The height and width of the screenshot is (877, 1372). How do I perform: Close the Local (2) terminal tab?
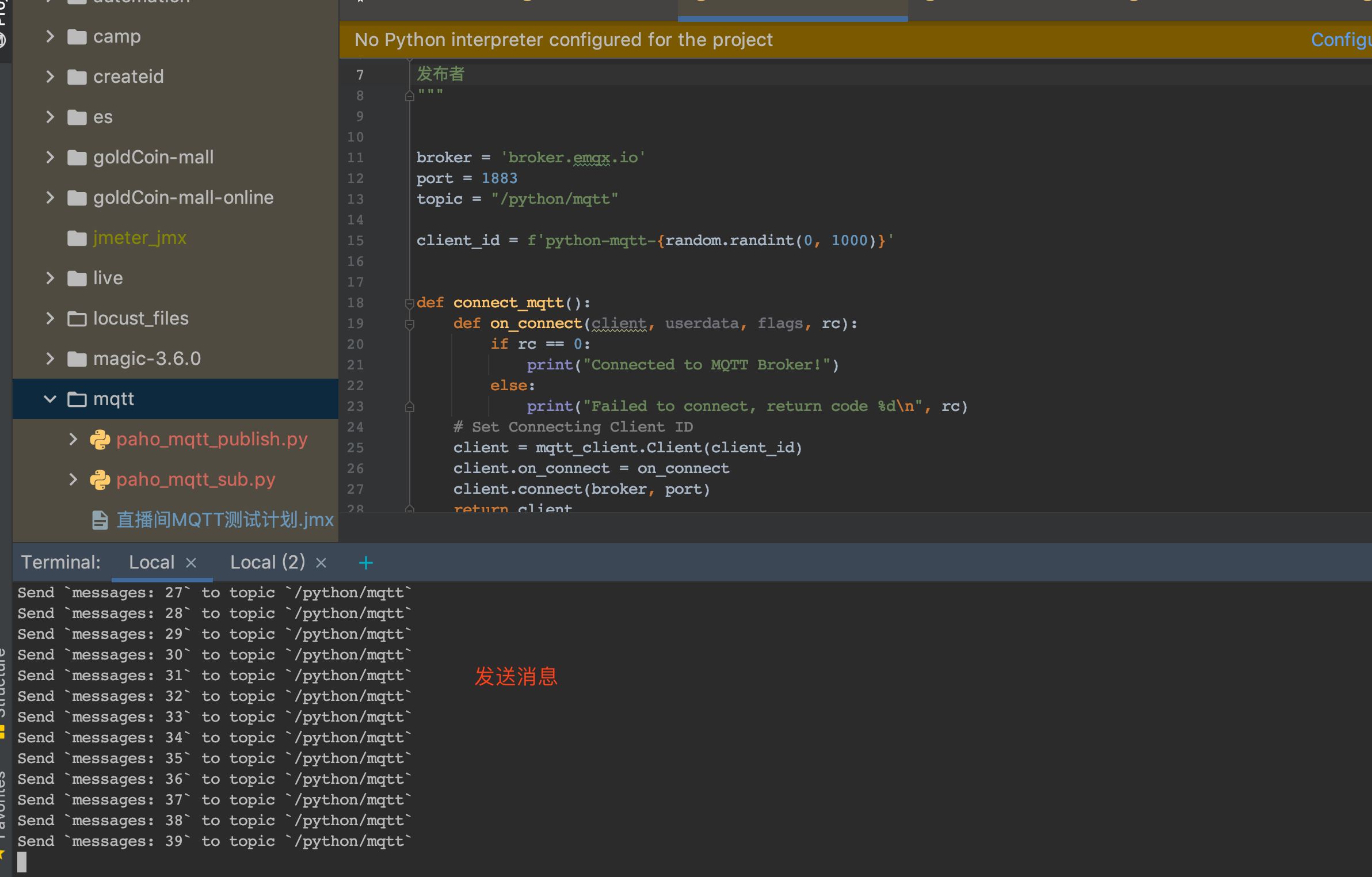[x=321, y=562]
